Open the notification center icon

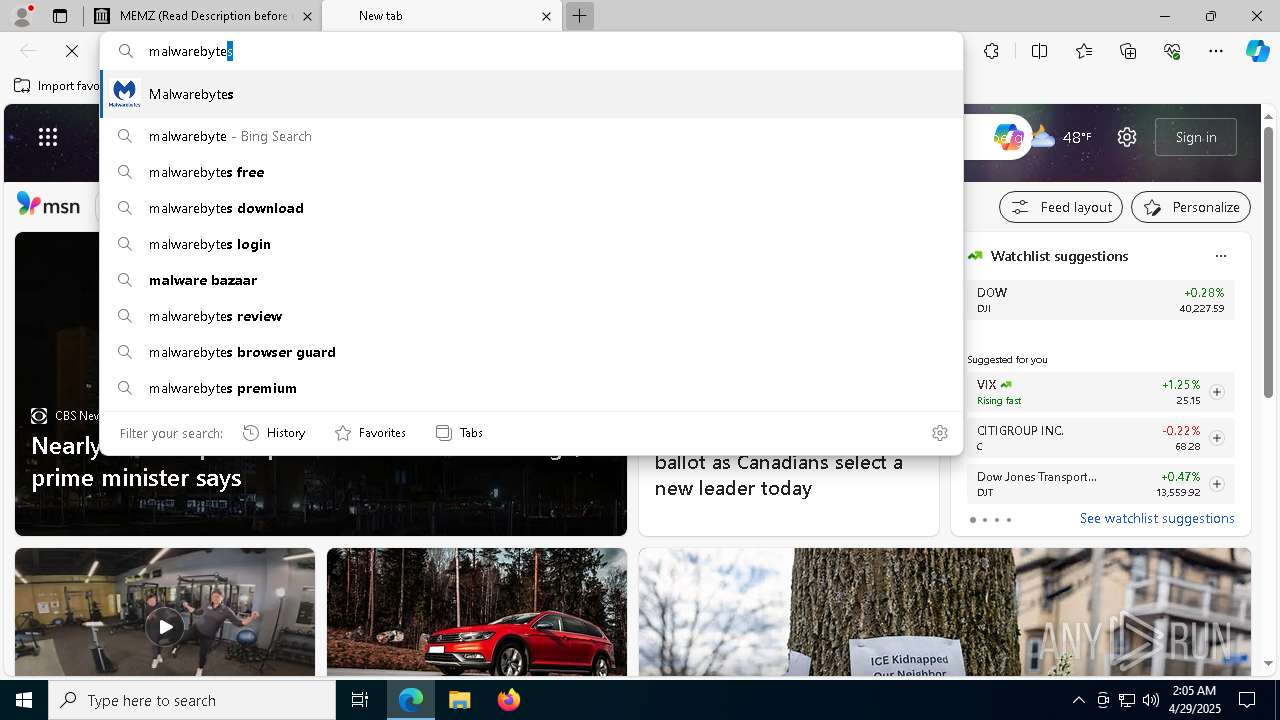click(1247, 700)
